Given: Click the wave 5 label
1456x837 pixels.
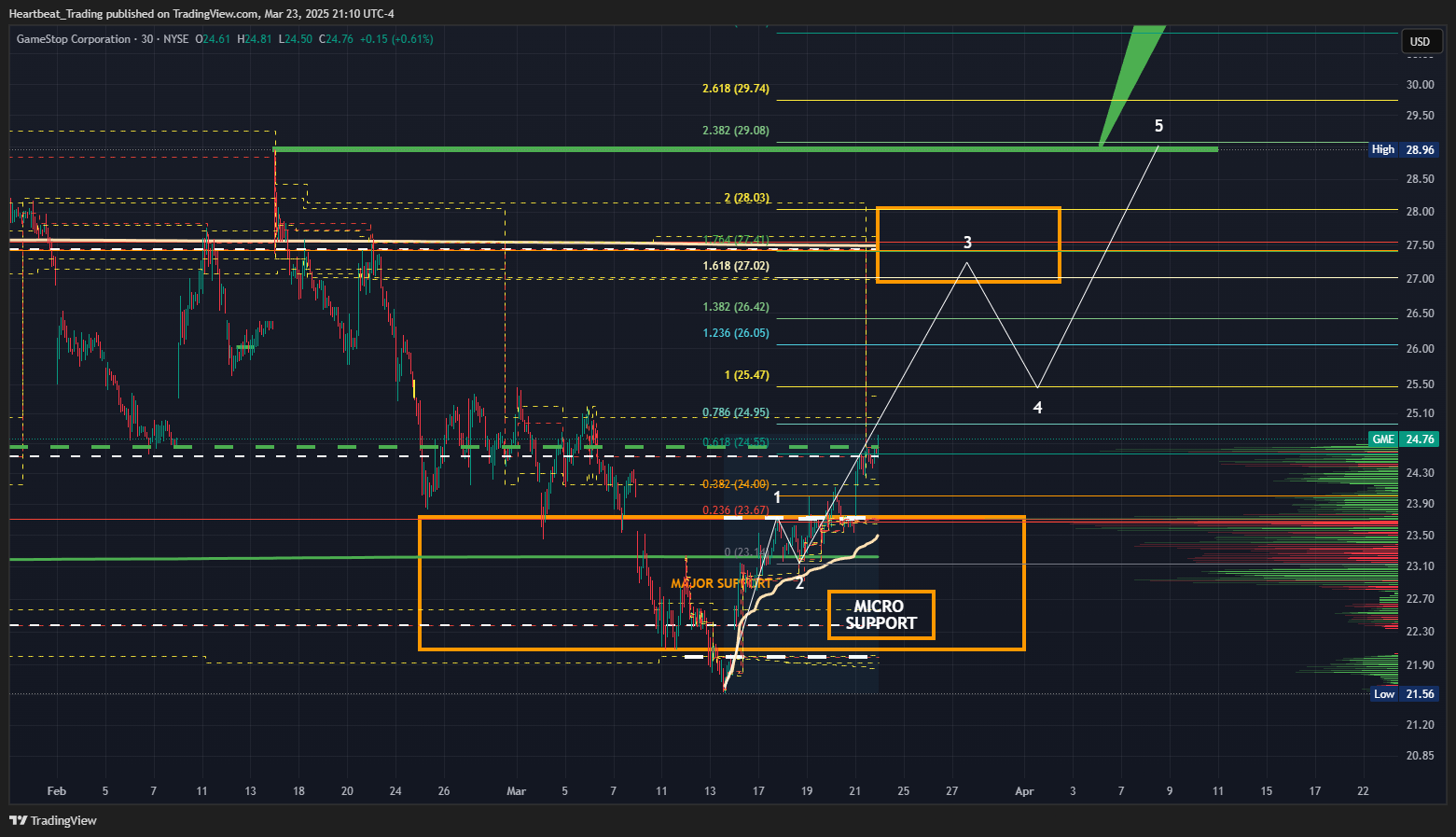Looking at the screenshot, I should tap(1158, 126).
